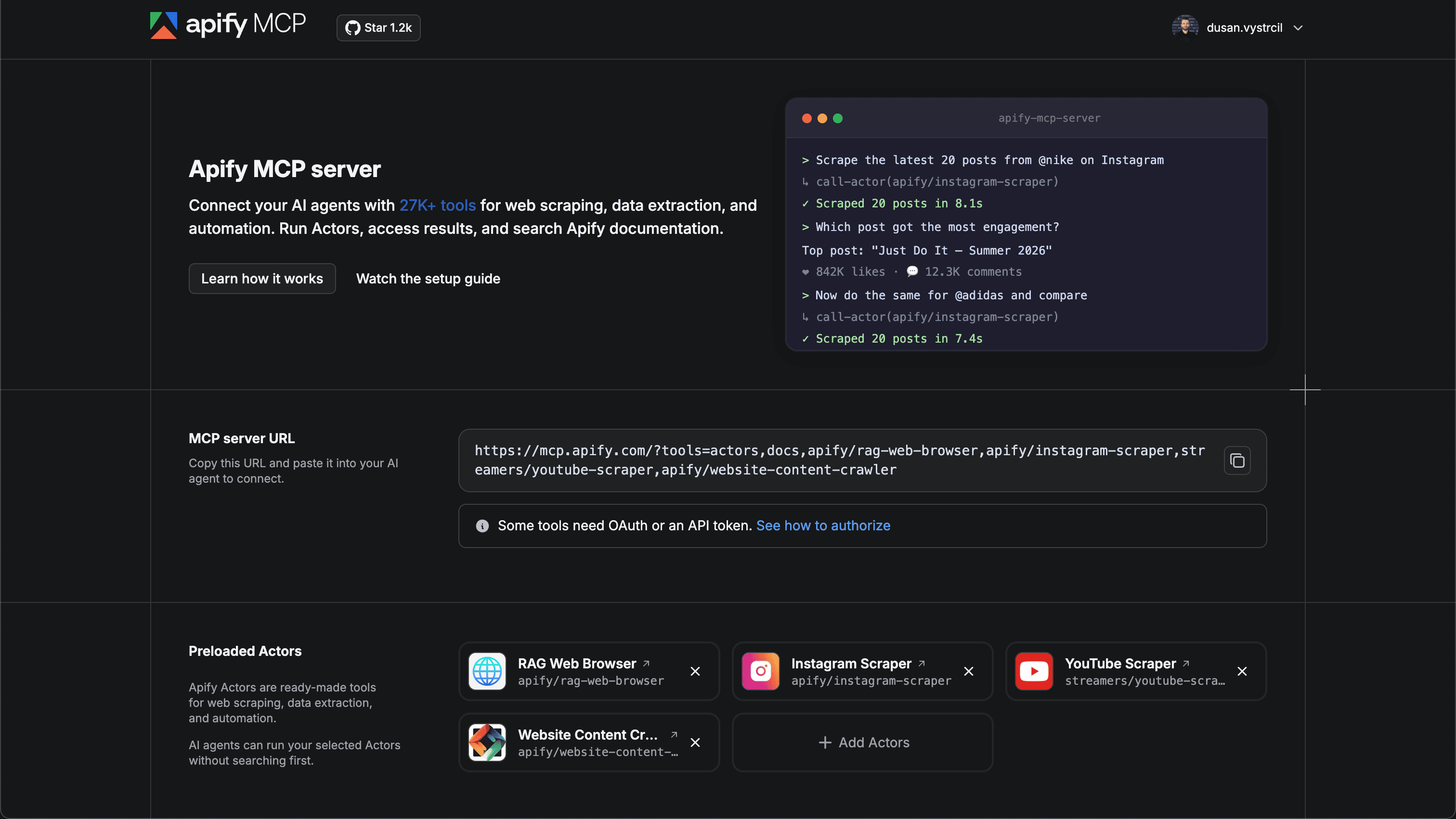Viewport: 1456px width, 819px height.
Task: Open See how to authorize link
Action: tap(823, 525)
